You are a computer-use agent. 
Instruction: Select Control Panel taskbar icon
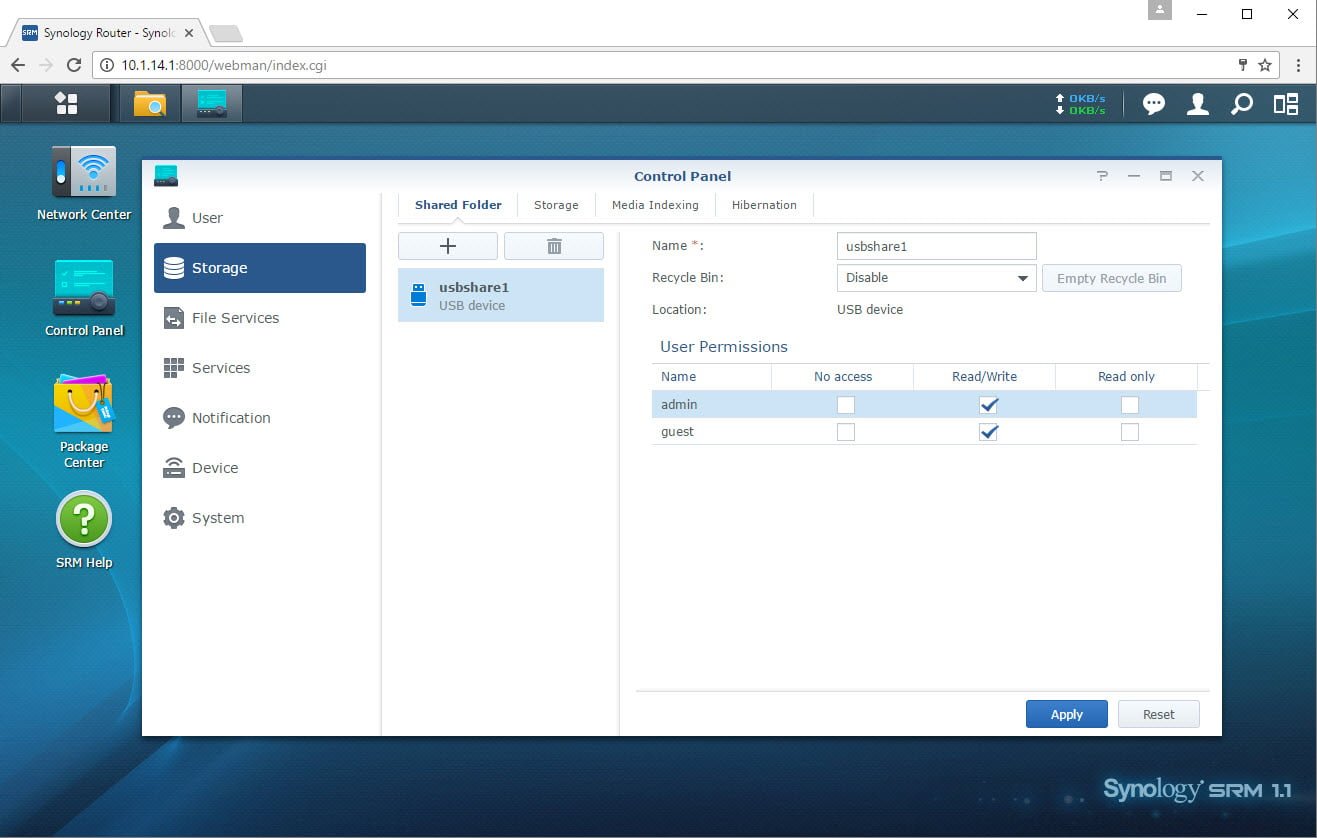click(212, 103)
